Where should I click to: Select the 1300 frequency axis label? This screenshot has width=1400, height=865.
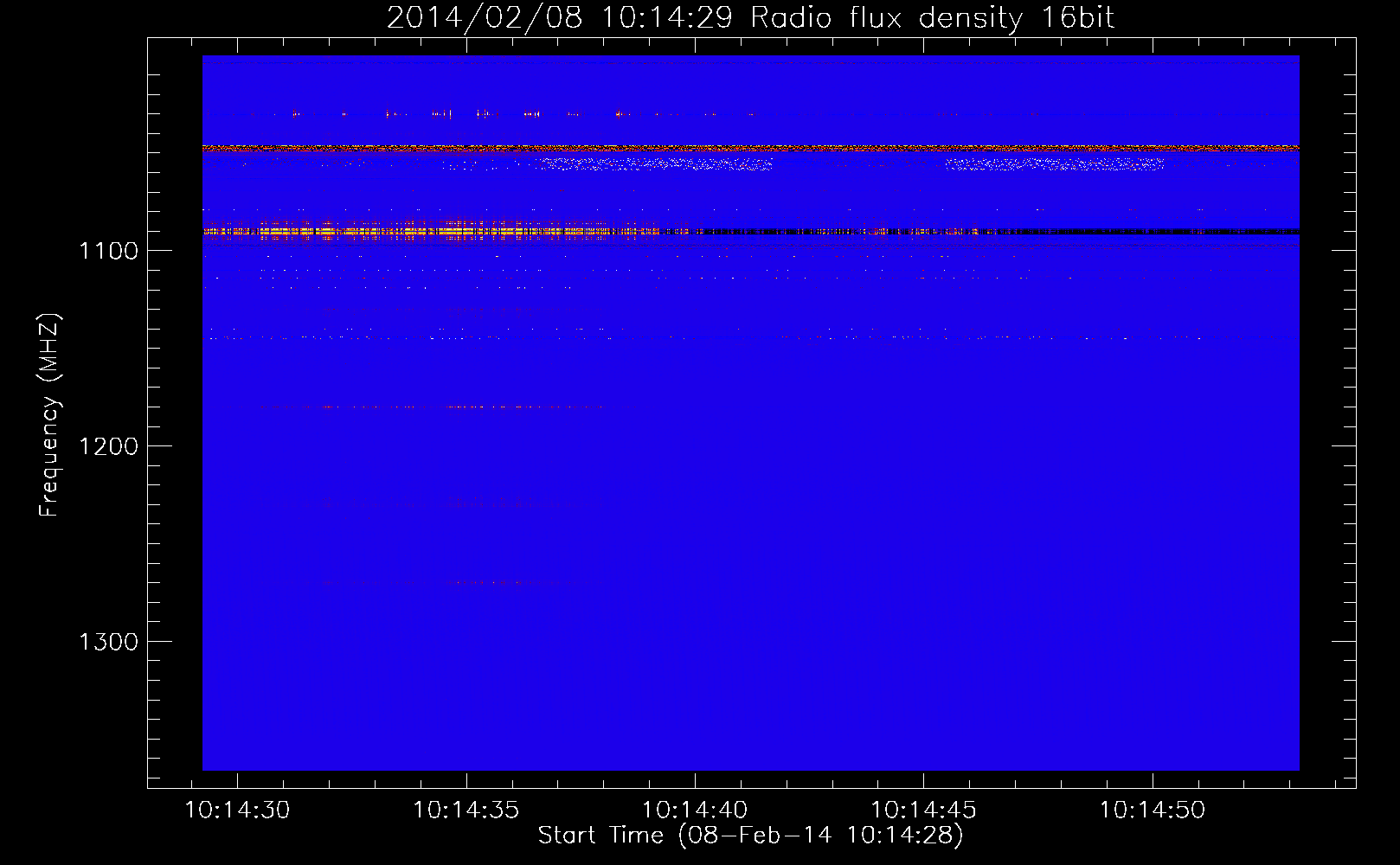[x=108, y=642]
